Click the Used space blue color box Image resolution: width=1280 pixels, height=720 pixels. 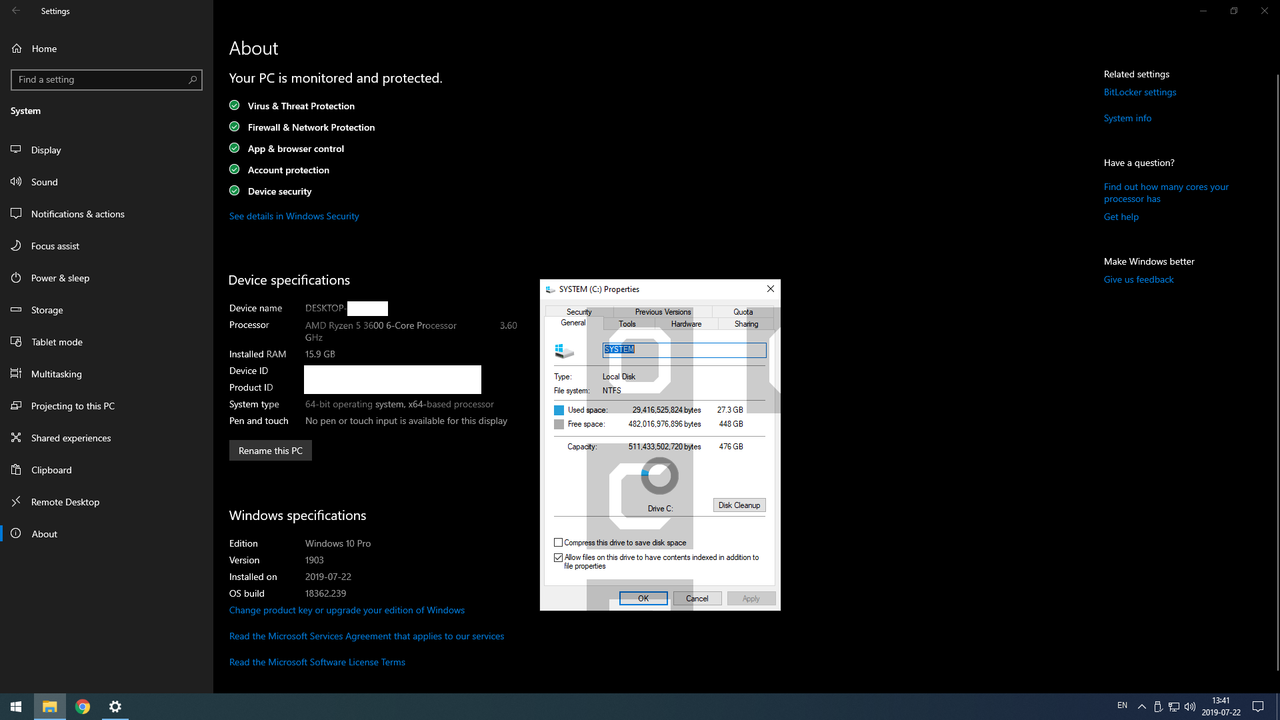[559, 410]
